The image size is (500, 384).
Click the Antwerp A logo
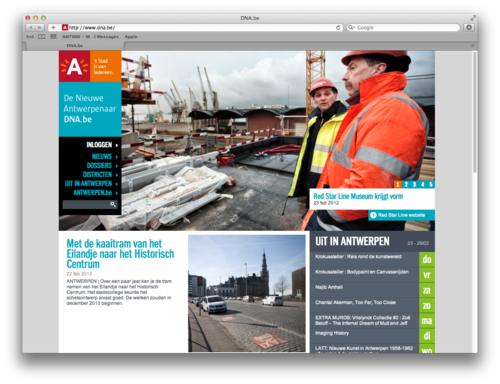click(x=74, y=66)
